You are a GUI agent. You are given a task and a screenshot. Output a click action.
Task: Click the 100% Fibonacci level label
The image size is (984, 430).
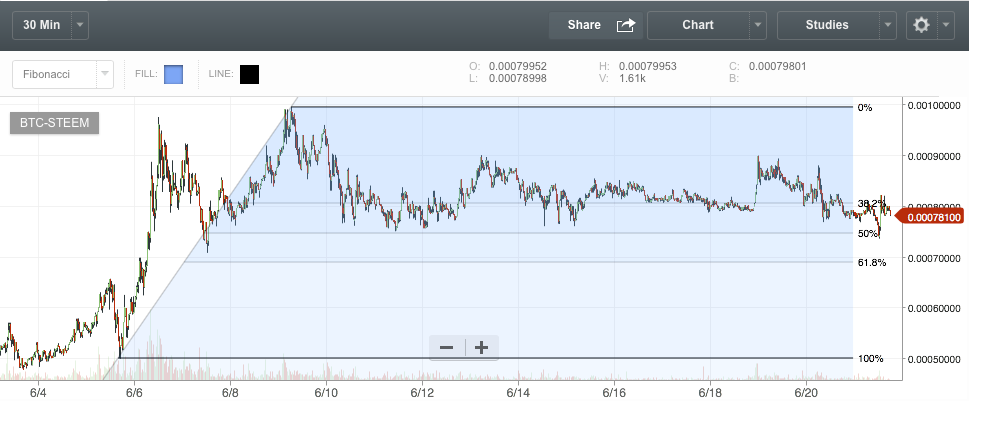870,358
